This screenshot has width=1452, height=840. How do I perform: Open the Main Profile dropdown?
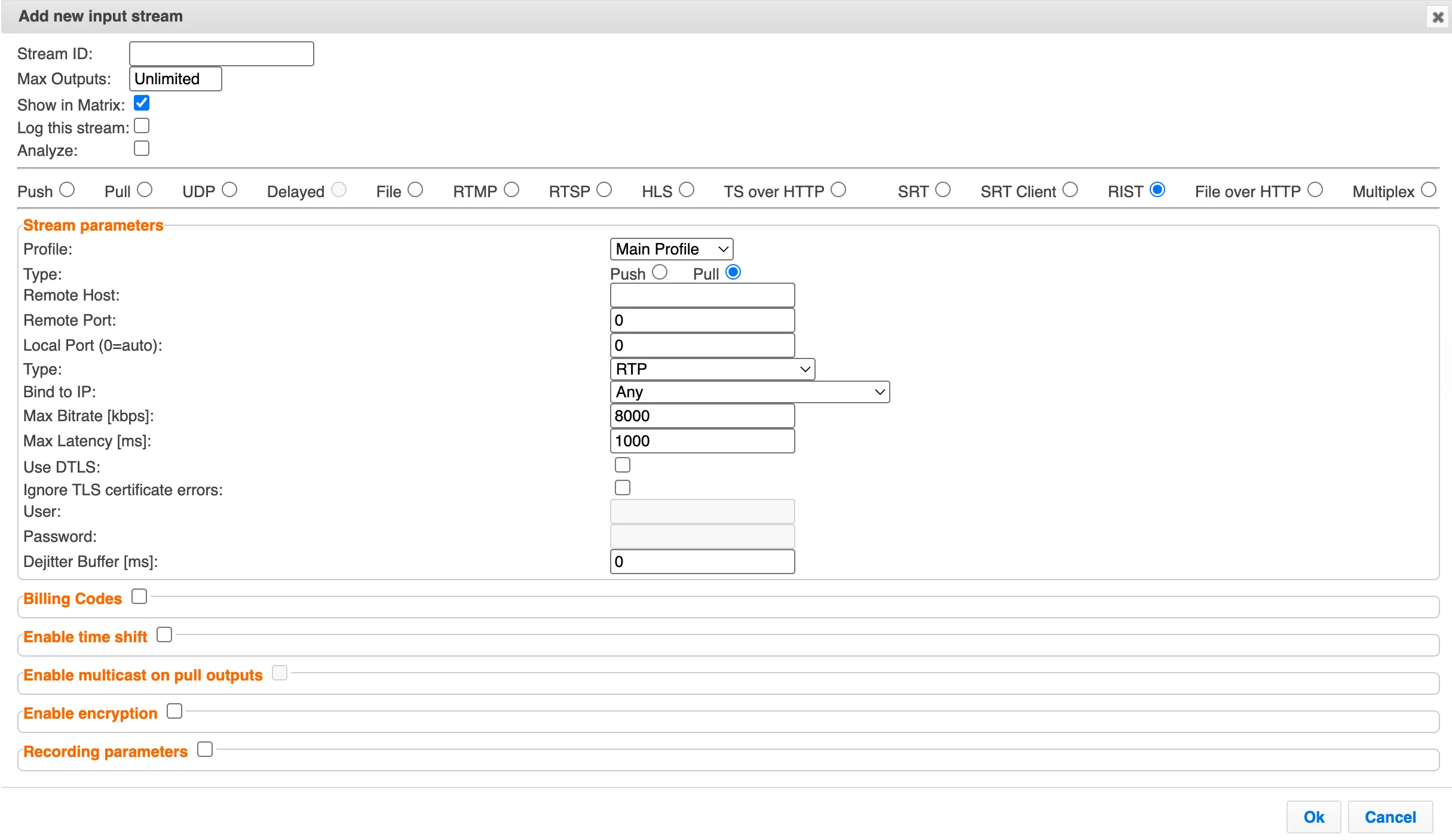[x=672, y=249]
